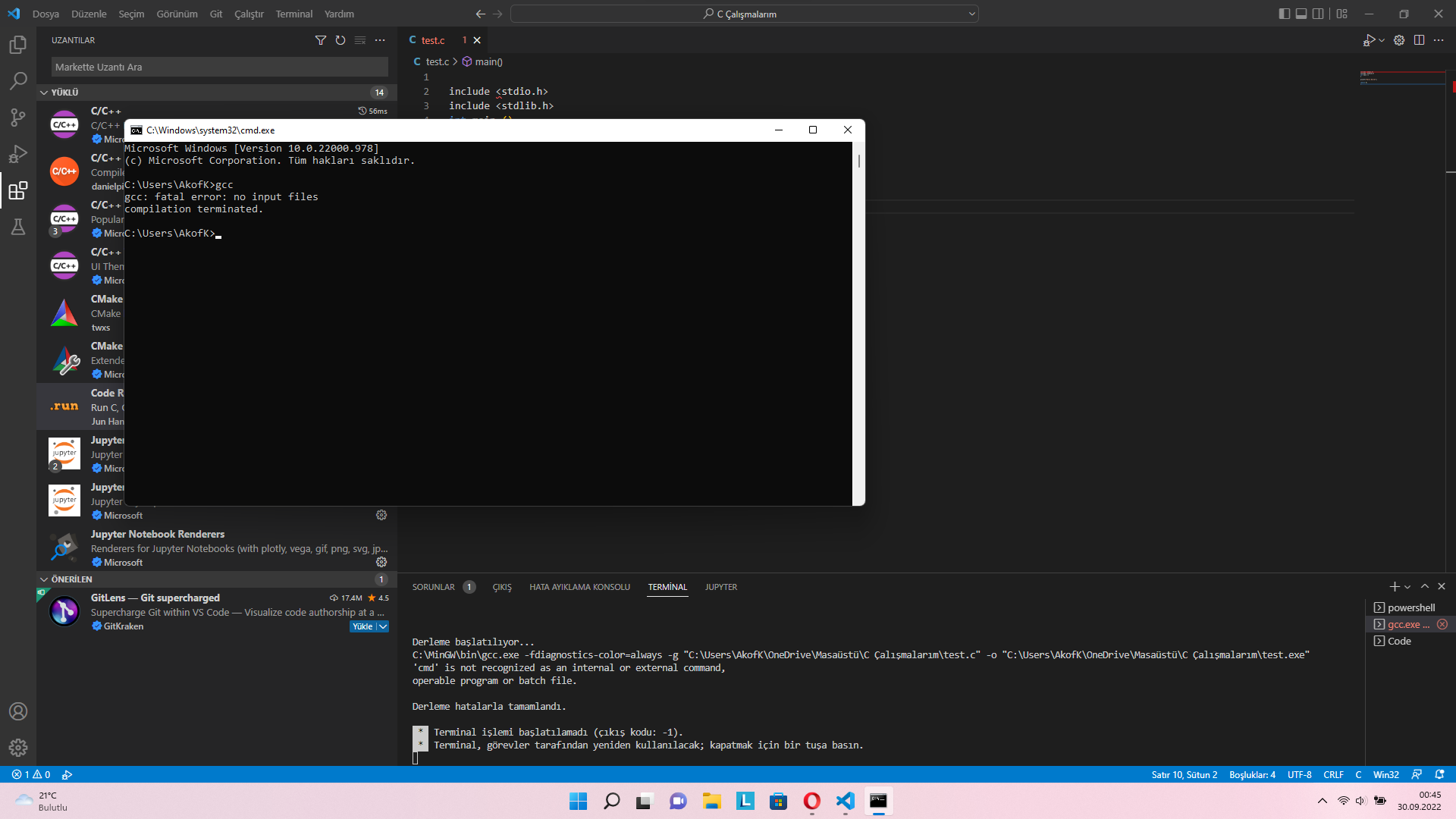Open the Yükle dropdown arrow for GitLens

pos(383,626)
